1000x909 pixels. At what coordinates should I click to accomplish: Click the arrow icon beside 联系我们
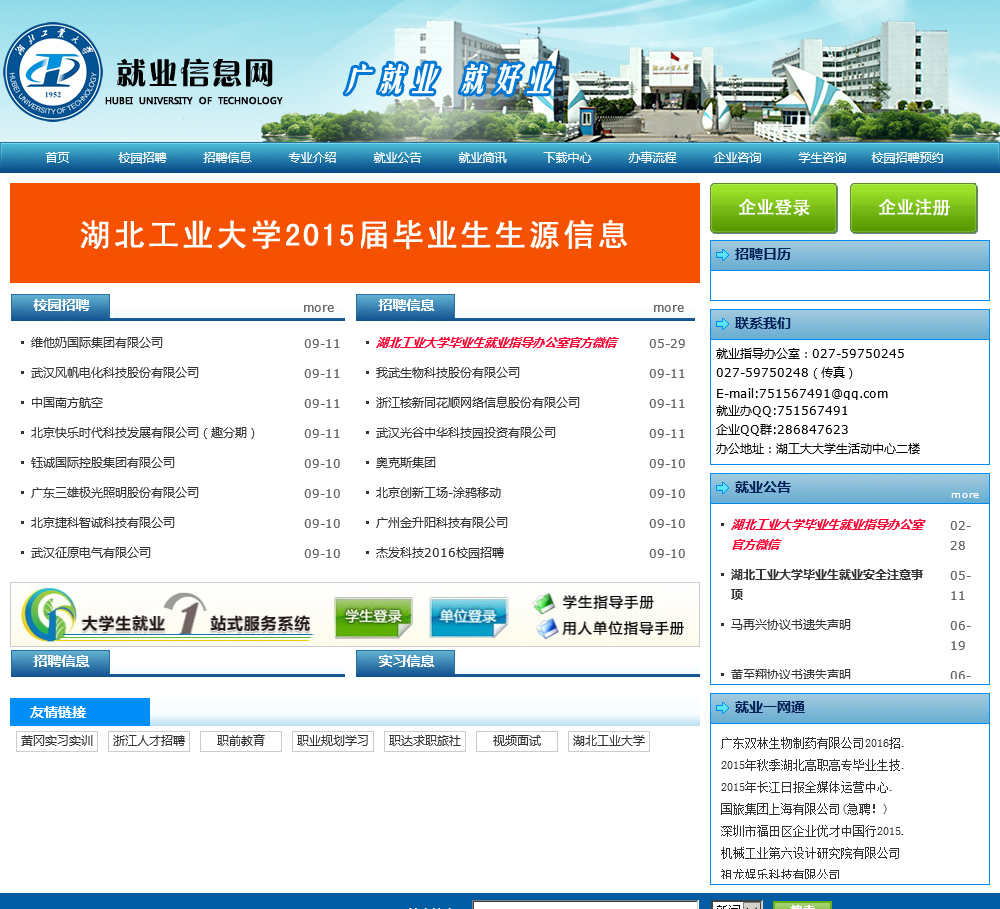coord(722,324)
